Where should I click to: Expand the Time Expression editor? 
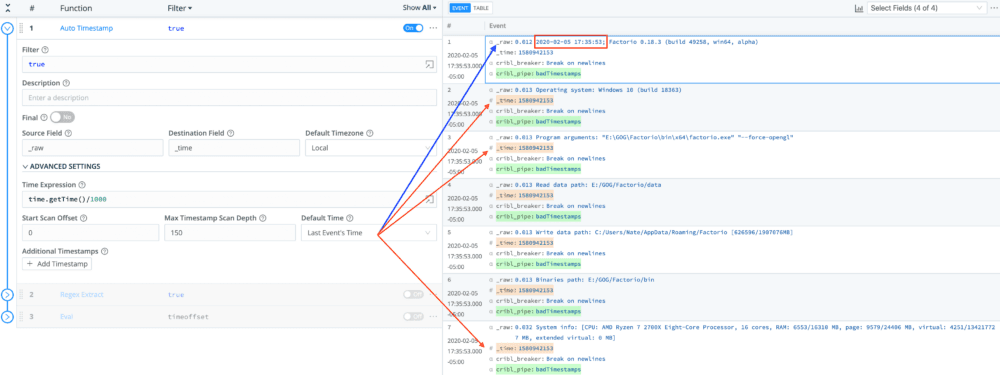tap(429, 200)
